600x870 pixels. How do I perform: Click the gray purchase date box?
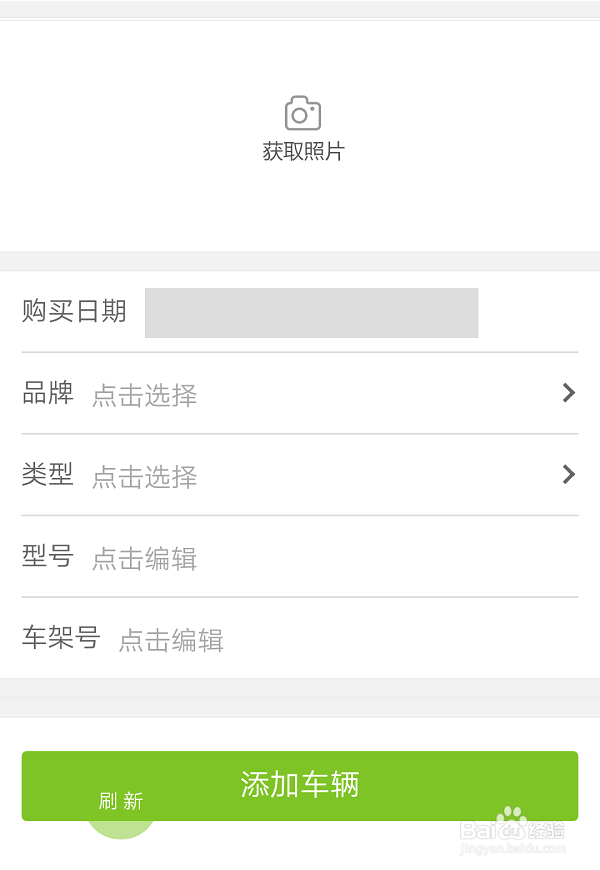[311, 313]
